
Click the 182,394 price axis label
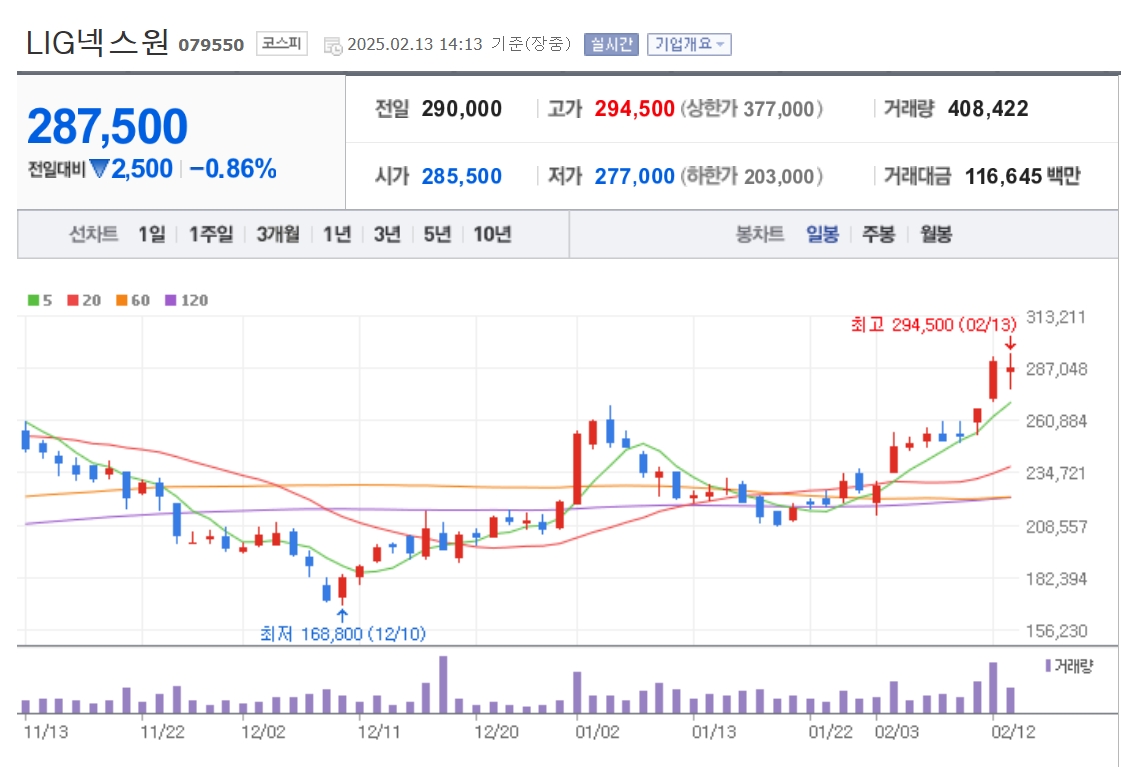click(1056, 579)
